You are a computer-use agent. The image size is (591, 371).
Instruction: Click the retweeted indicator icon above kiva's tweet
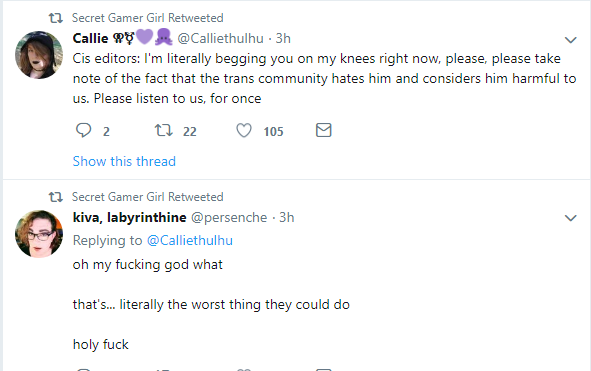click(x=56, y=197)
